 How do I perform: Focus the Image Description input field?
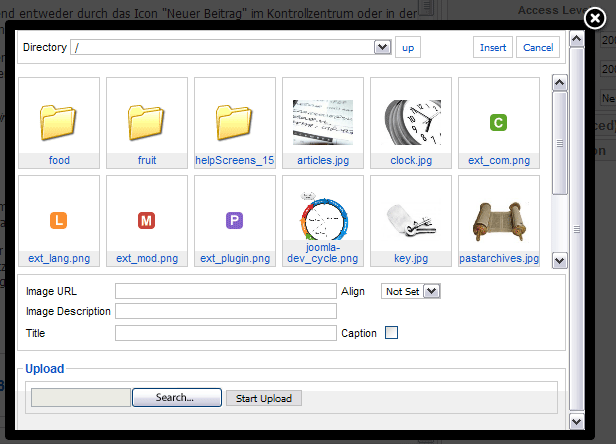click(226, 311)
